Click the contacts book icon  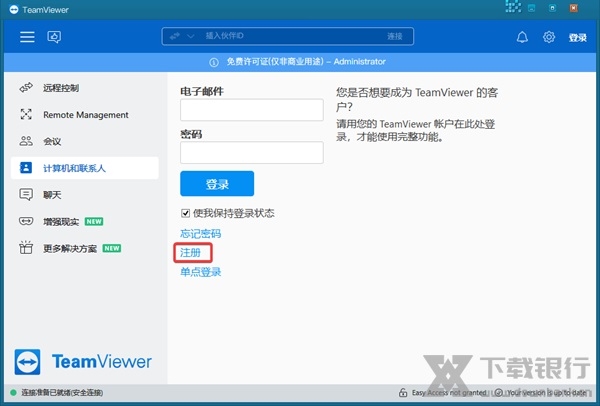26,168
